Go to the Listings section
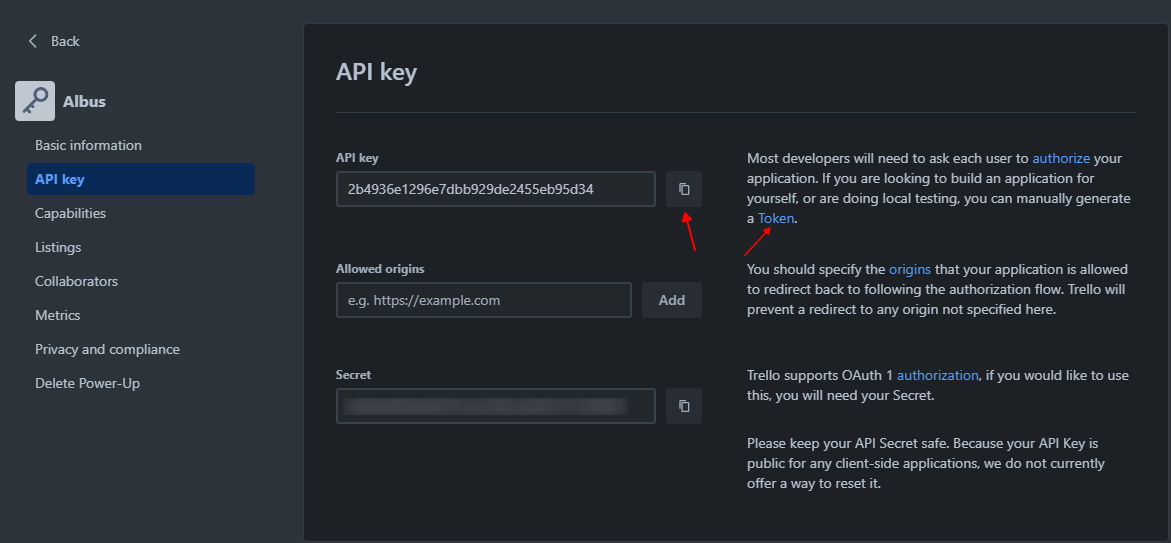This screenshot has width=1171, height=543. click(x=58, y=247)
